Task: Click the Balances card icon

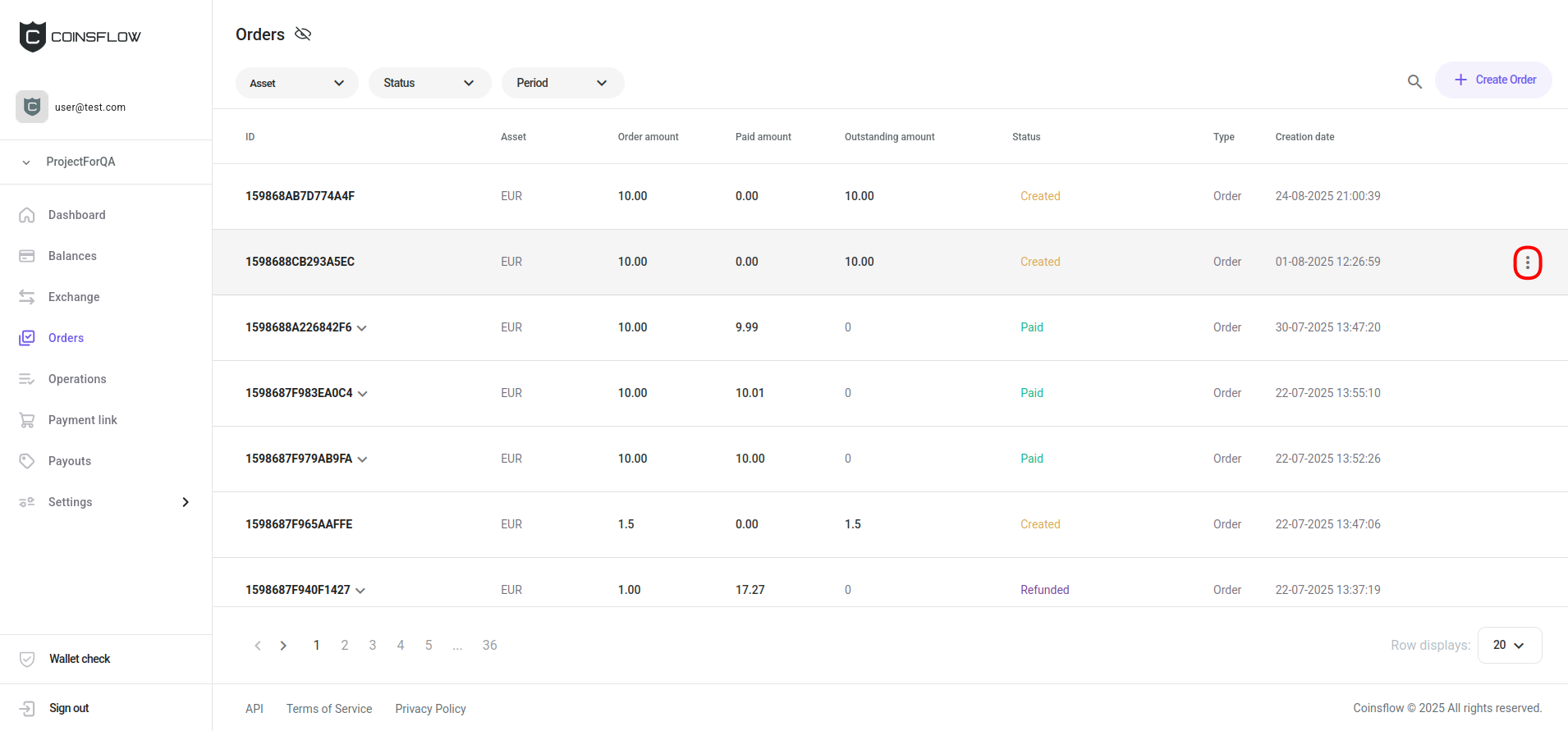Action: tap(27, 256)
